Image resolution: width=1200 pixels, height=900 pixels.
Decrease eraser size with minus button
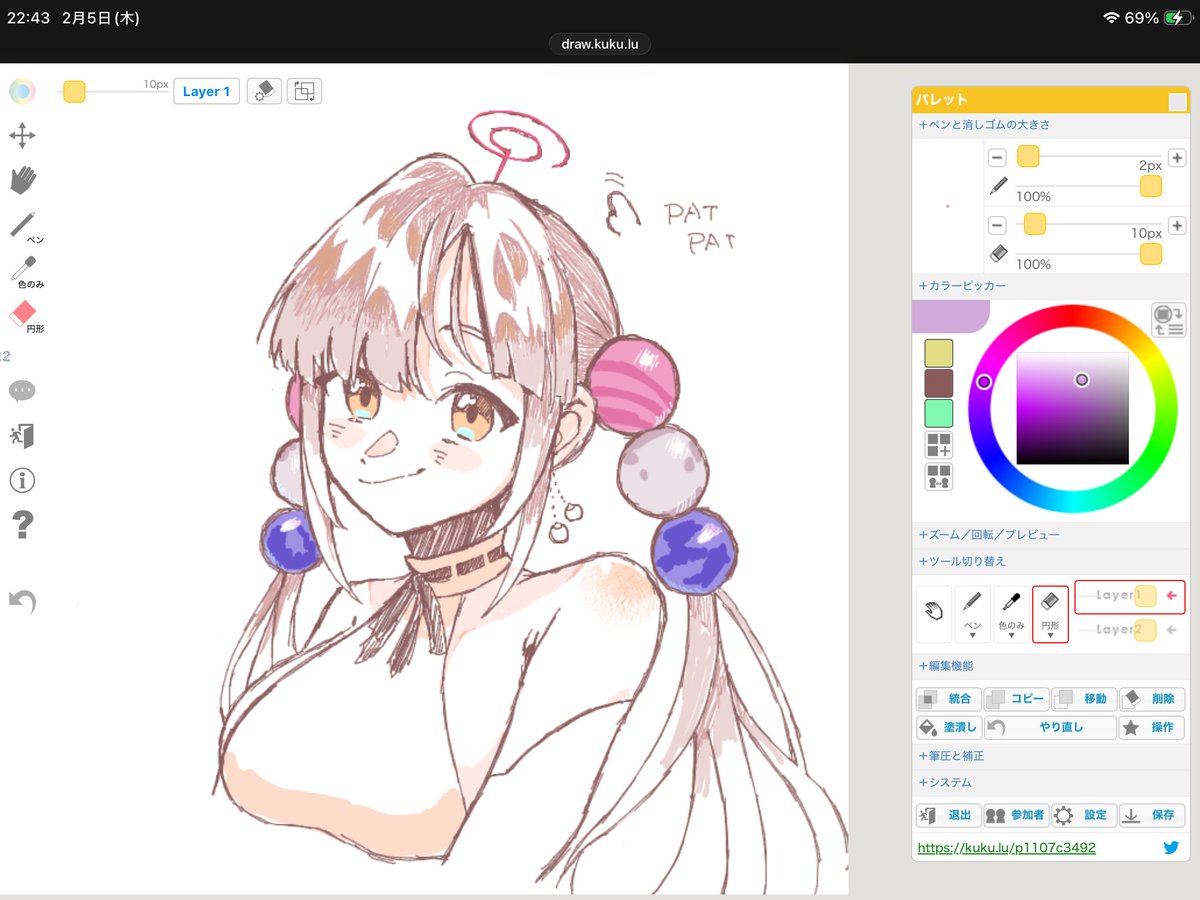point(997,224)
